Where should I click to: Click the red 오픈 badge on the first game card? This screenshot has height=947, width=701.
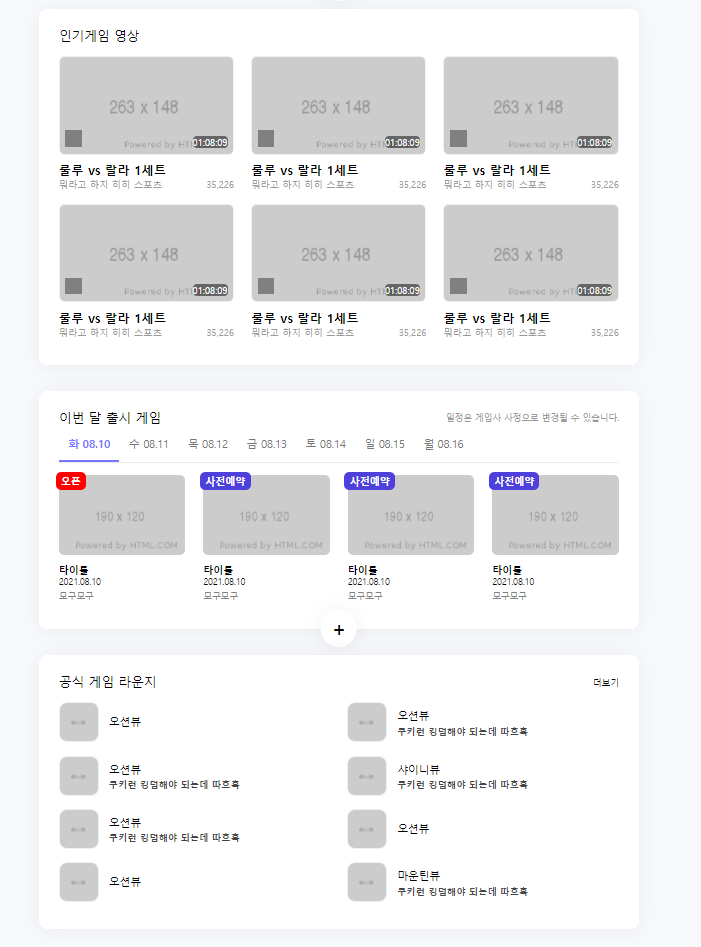(x=71, y=481)
